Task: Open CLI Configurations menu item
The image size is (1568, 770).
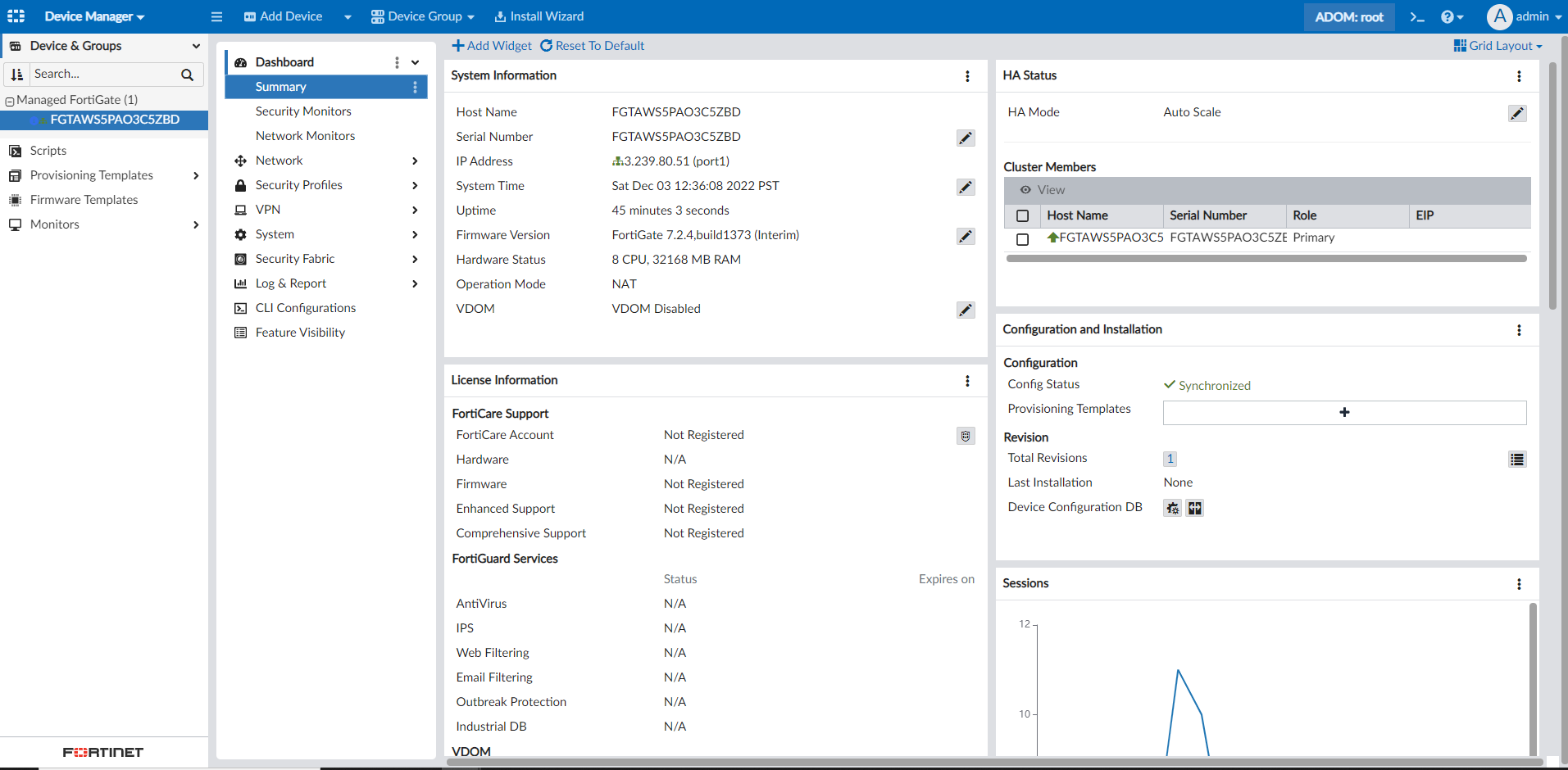Action: pos(305,308)
